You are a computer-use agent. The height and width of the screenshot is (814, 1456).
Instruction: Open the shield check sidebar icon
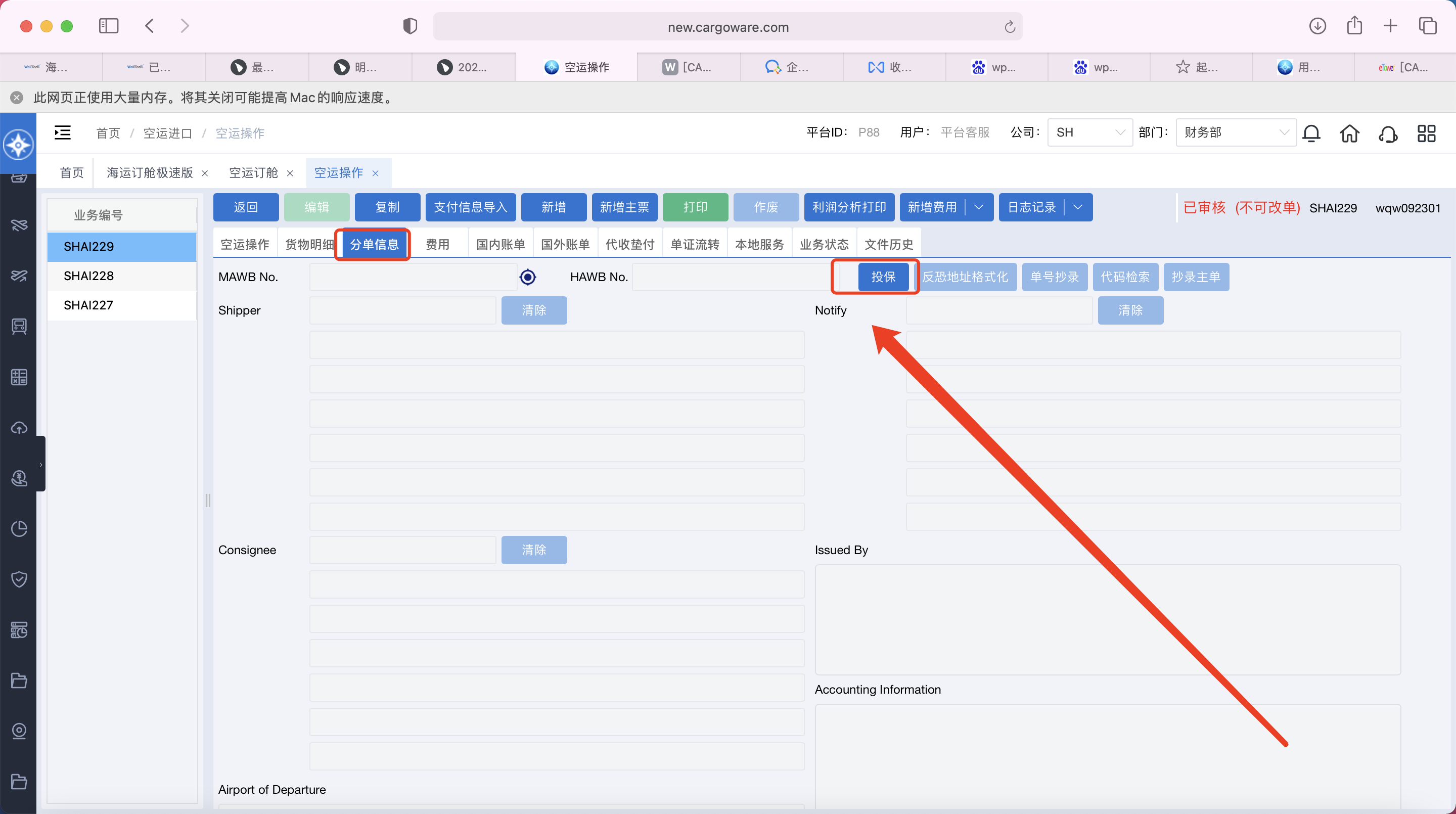19,579
